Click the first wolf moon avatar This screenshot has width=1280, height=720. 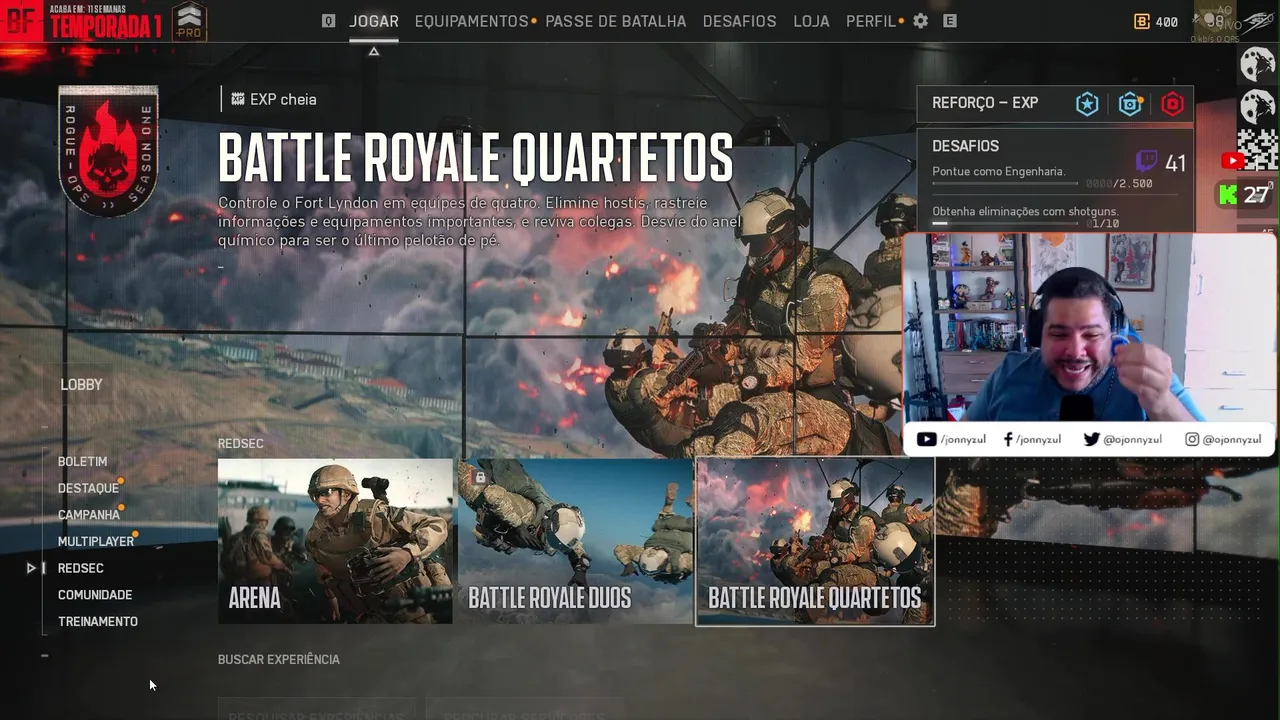click(1257, 64)
